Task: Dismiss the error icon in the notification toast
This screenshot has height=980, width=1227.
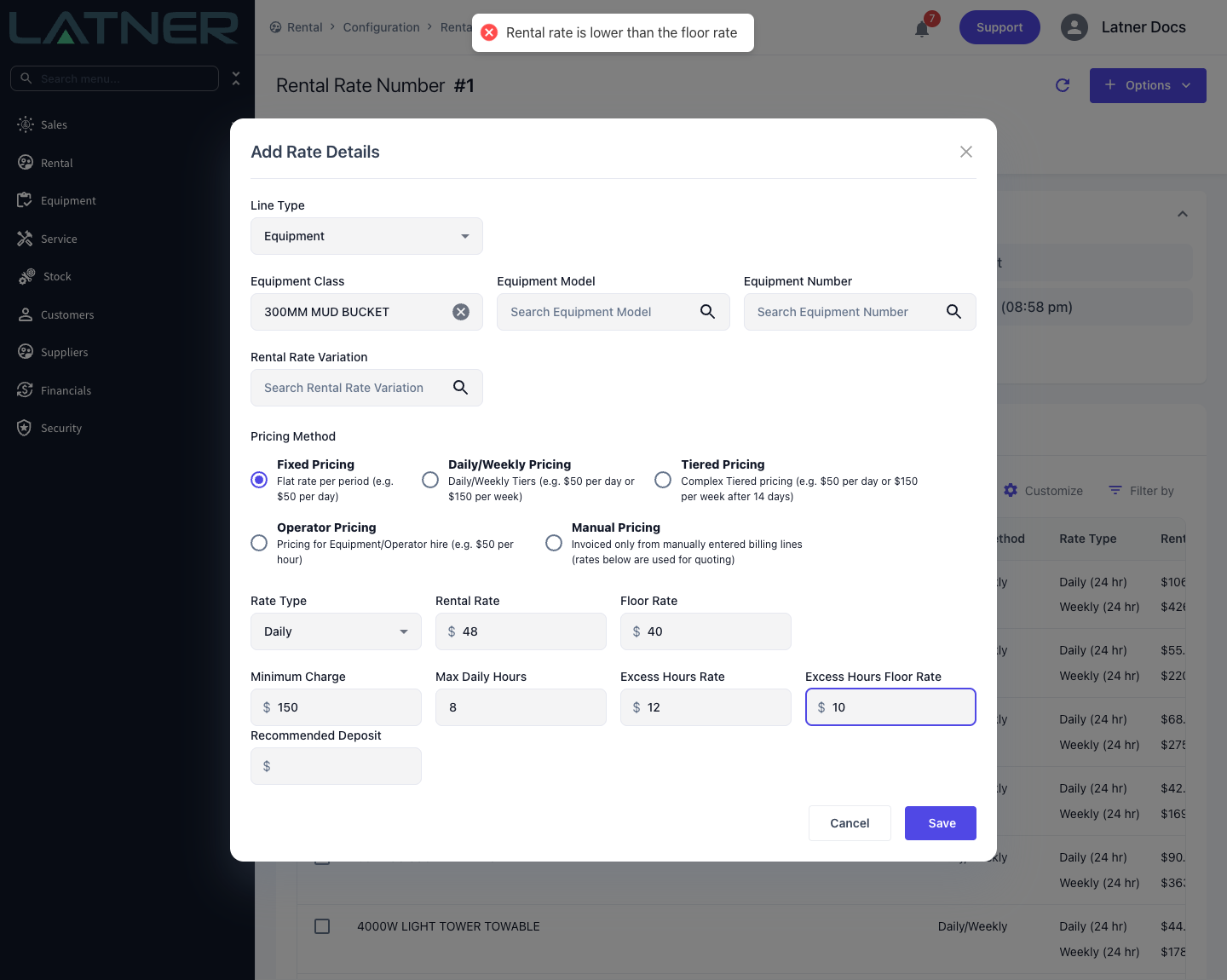Action: (x=489, y=32)
